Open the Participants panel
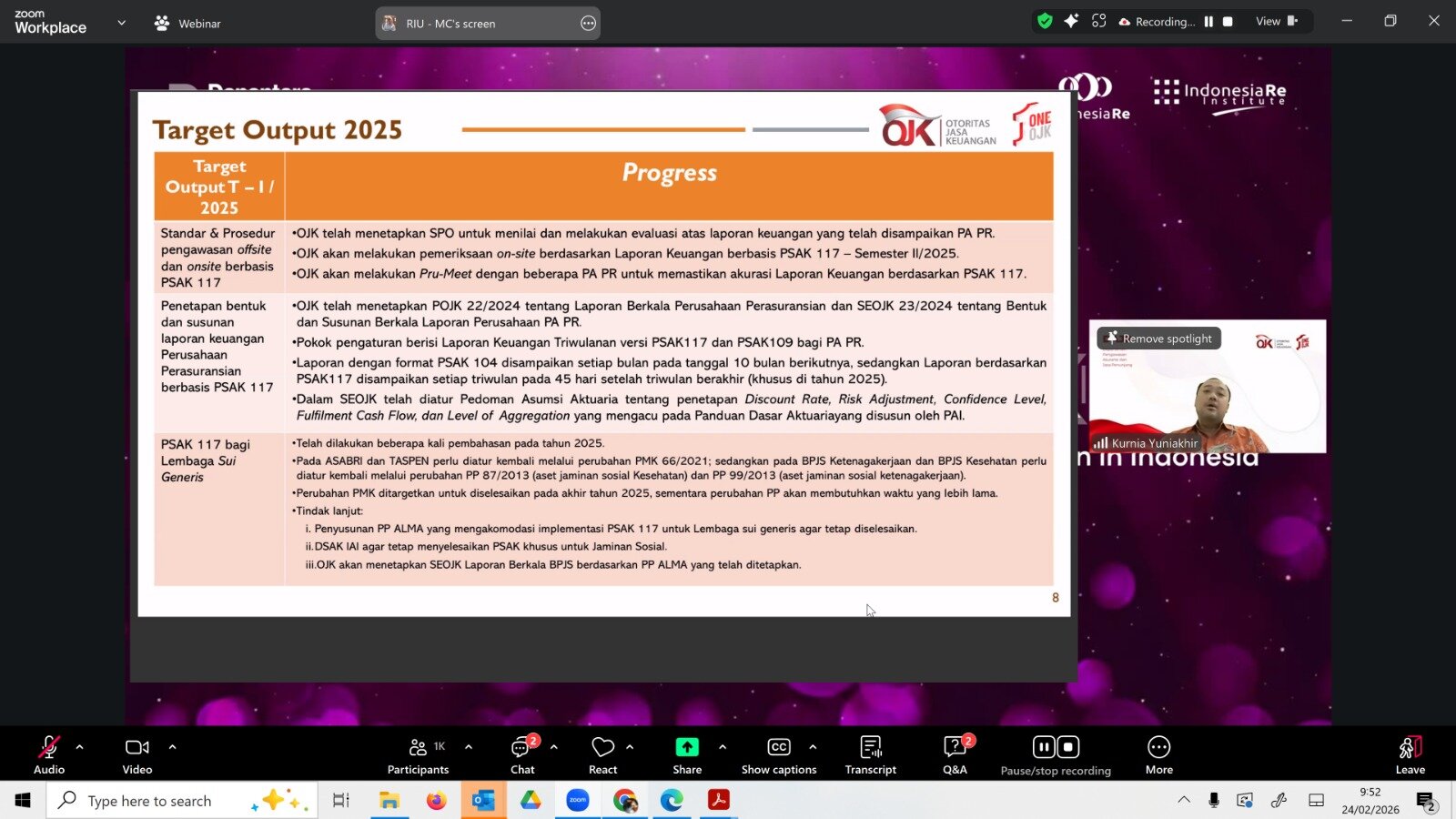1456x819 pixels. pyautogui.click(x=418, y=754)
